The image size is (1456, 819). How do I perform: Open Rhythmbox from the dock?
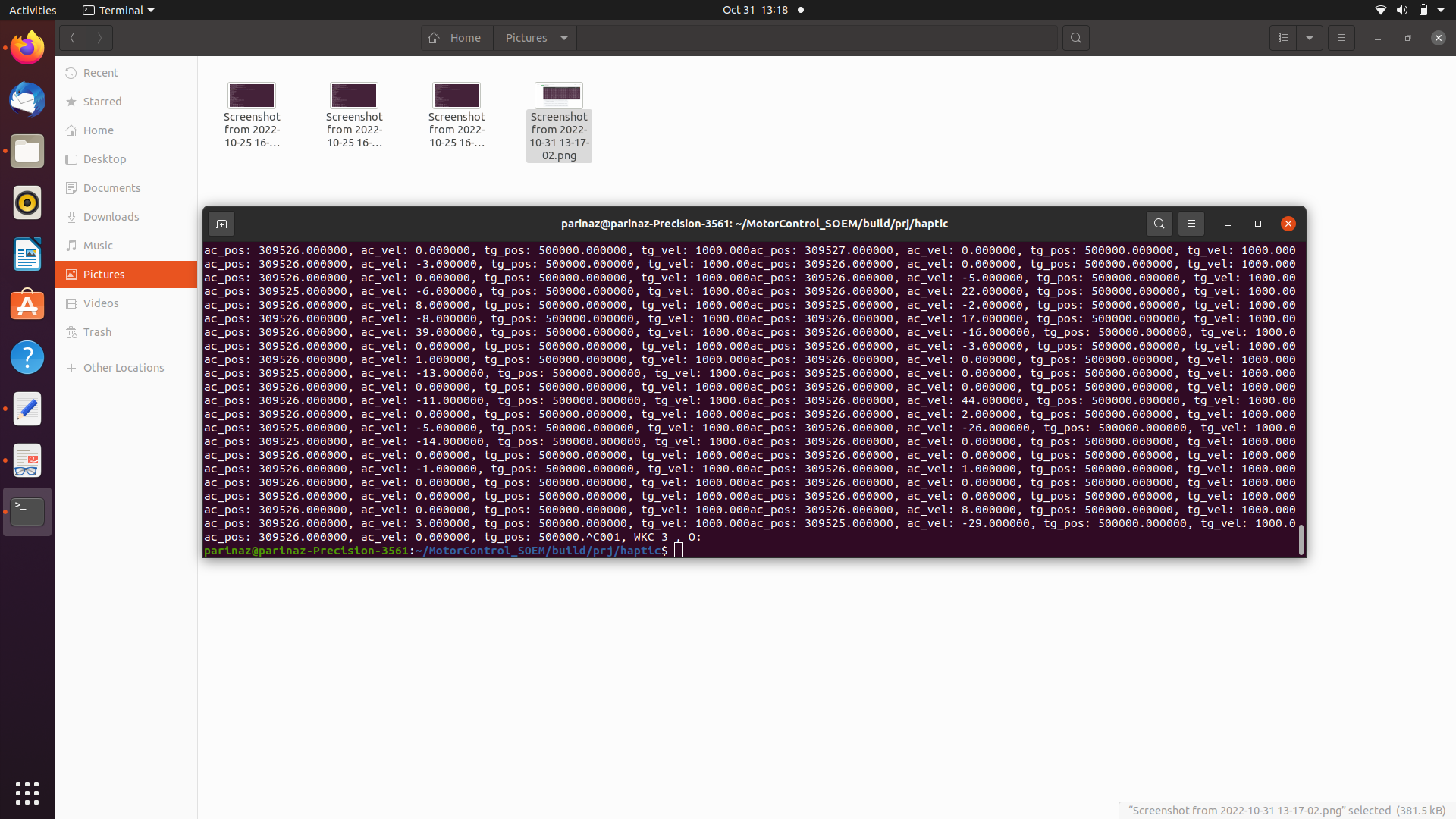pos(27,202)
